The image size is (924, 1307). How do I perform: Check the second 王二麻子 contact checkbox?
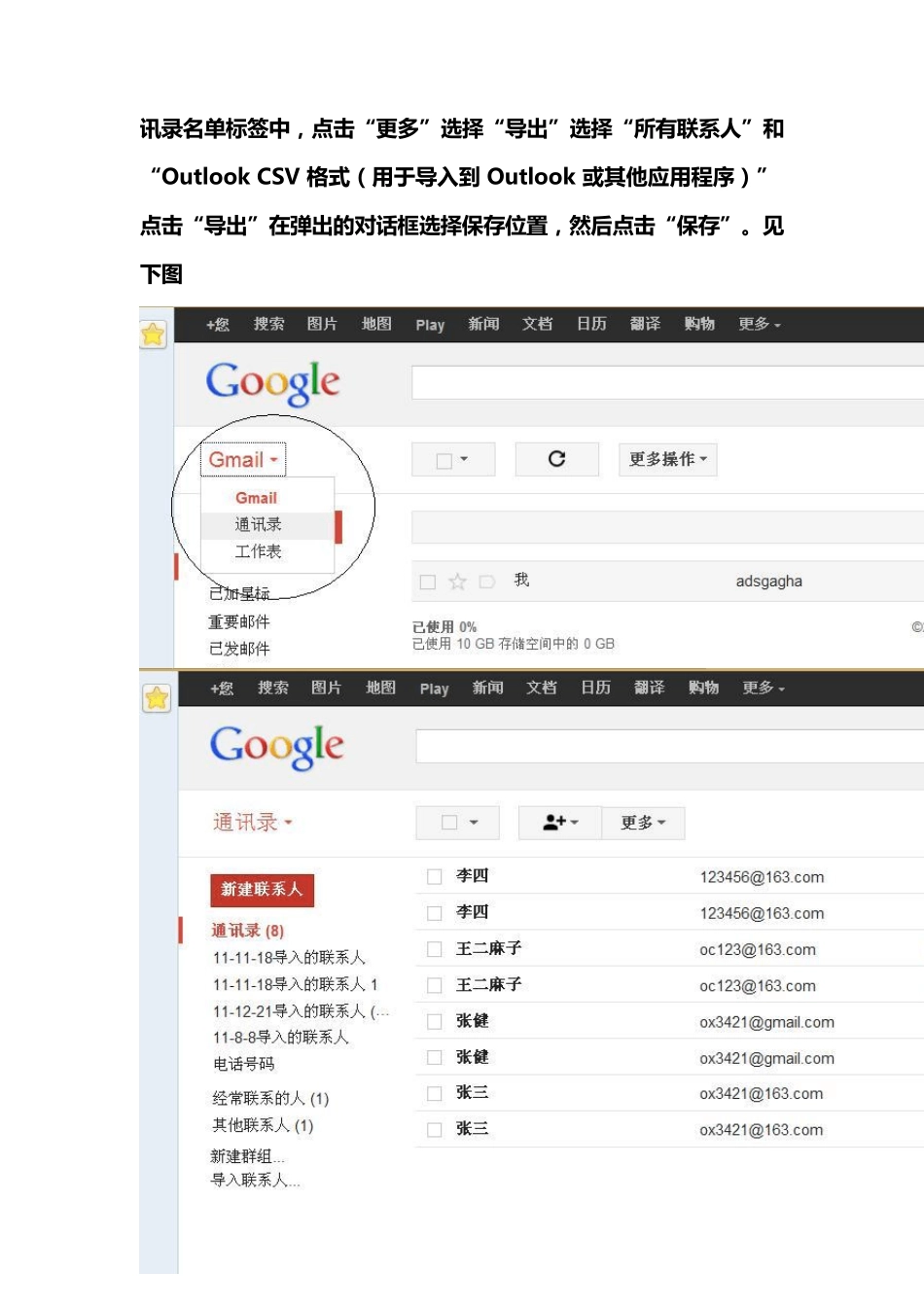435,985
